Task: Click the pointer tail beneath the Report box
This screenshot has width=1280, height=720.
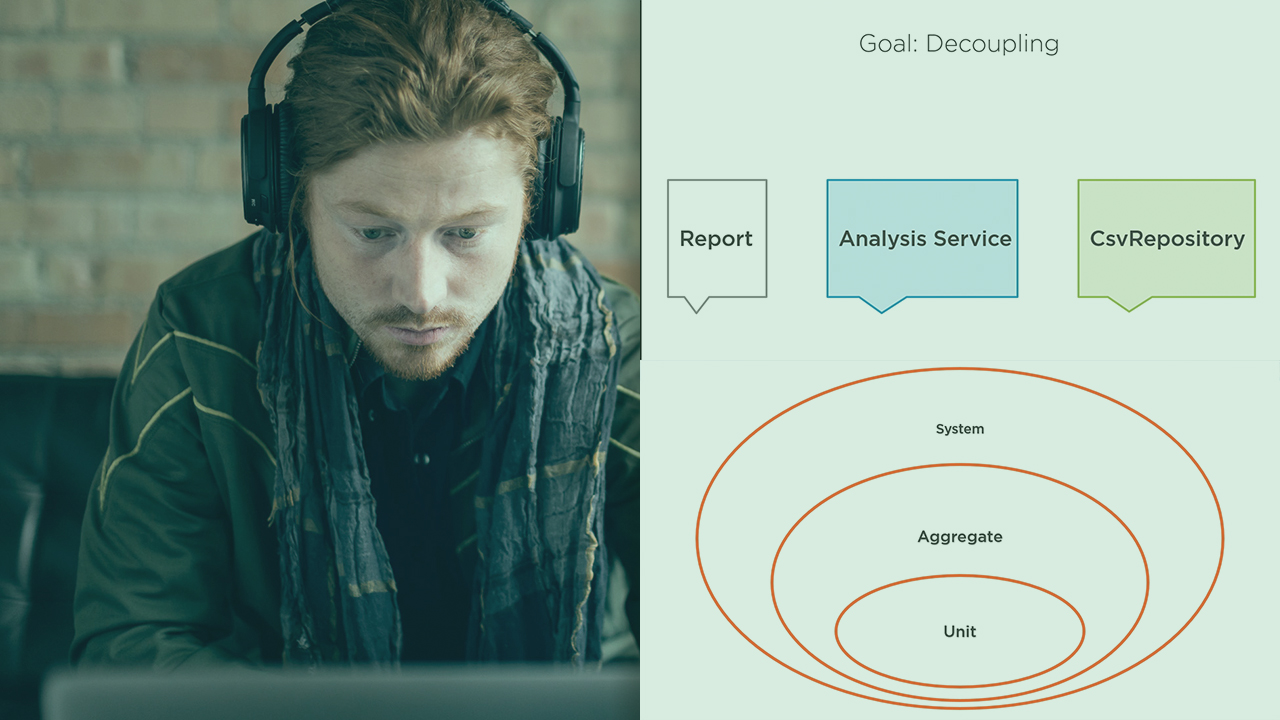Action: point(695,303)
